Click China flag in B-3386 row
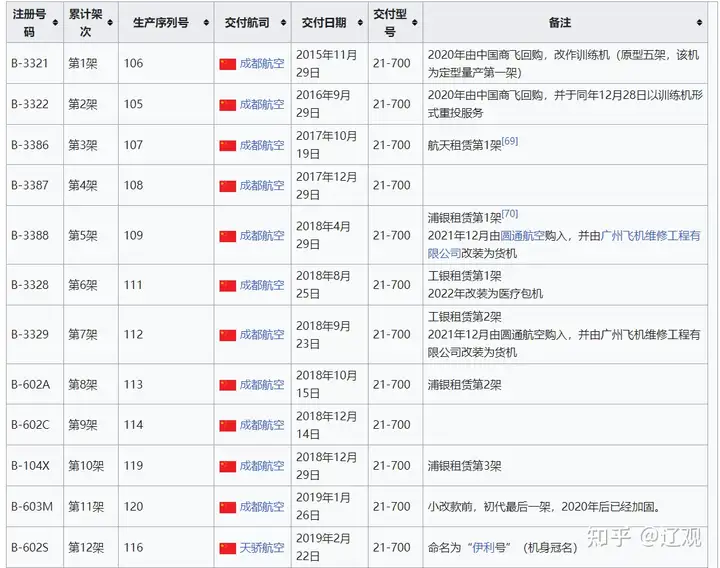The width and height of the screenshot is (720, 568). tap(227, 146)
